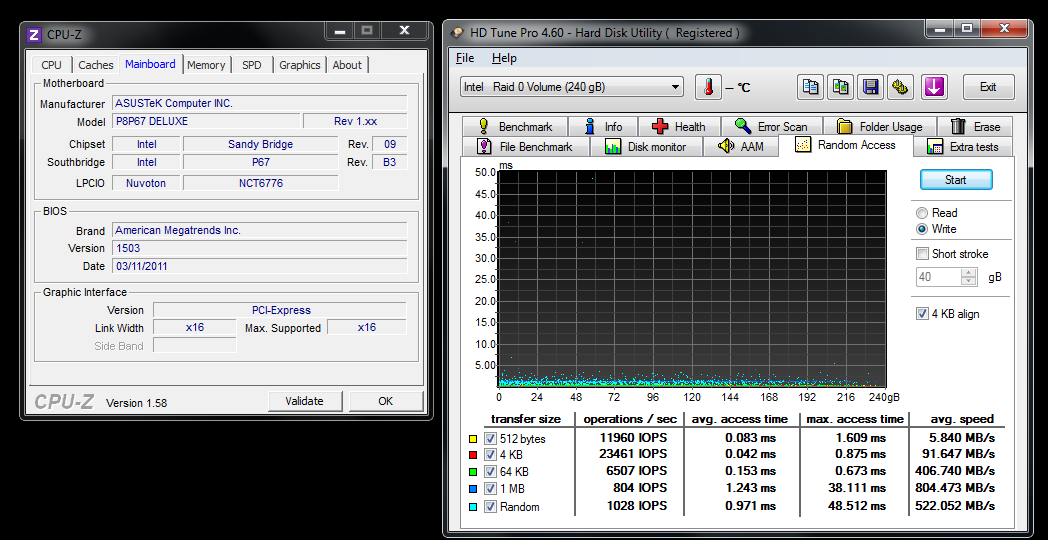Open the Help menu in HD Tune
The height and width of the screenshot is (540, 1048).
pos(504,58)
